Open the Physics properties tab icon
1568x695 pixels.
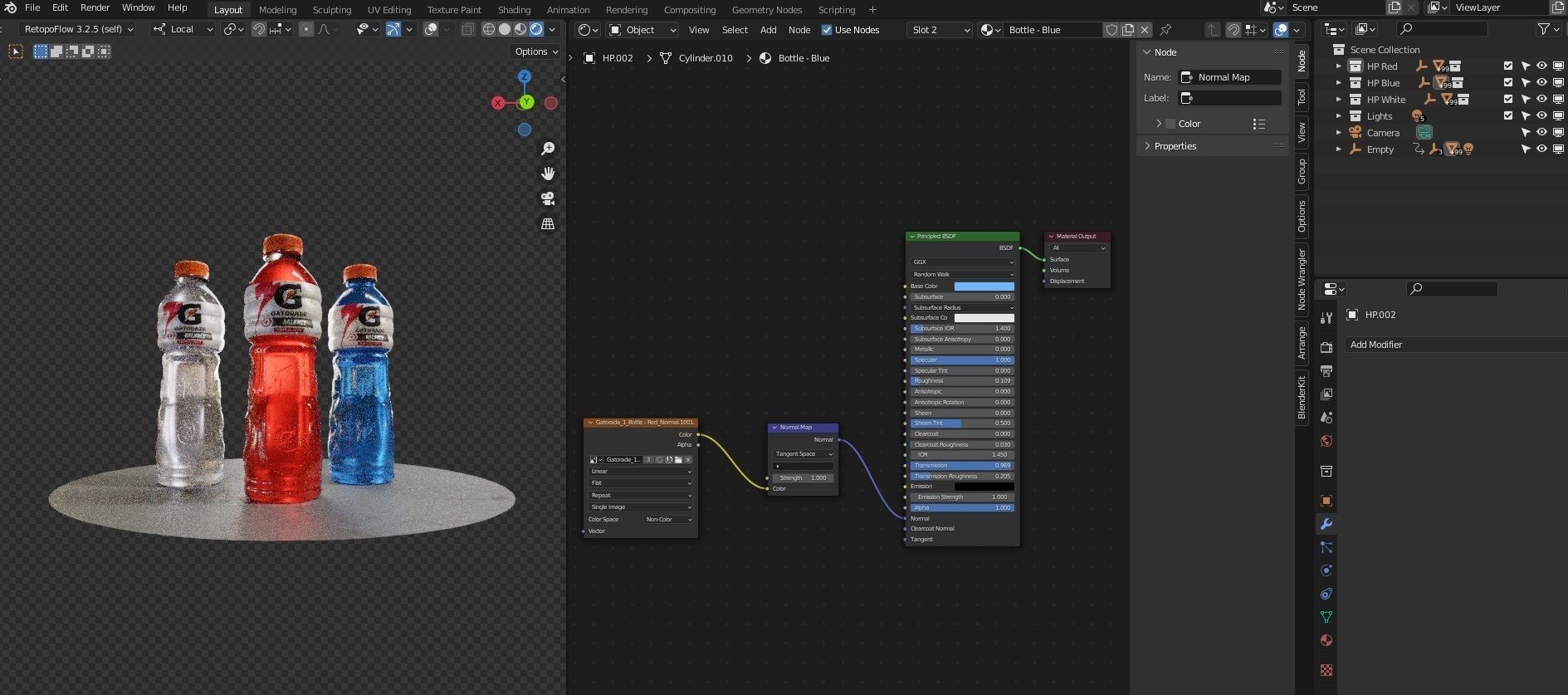[x=1326, y=570]
